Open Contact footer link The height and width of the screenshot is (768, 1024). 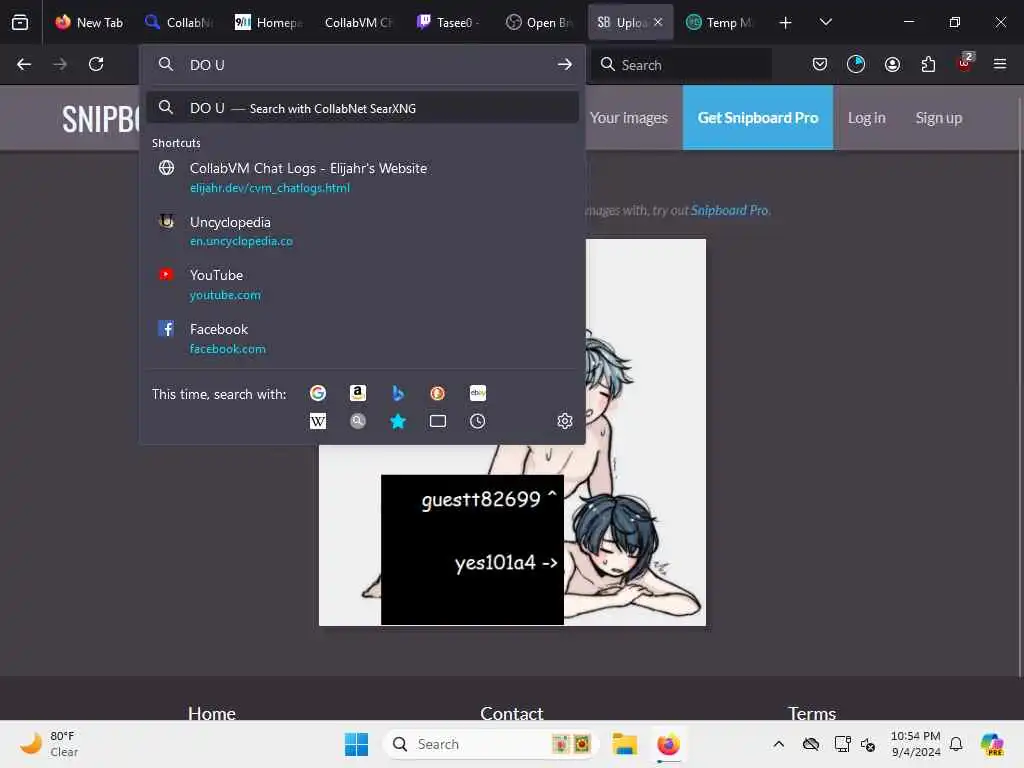point(511,712)
